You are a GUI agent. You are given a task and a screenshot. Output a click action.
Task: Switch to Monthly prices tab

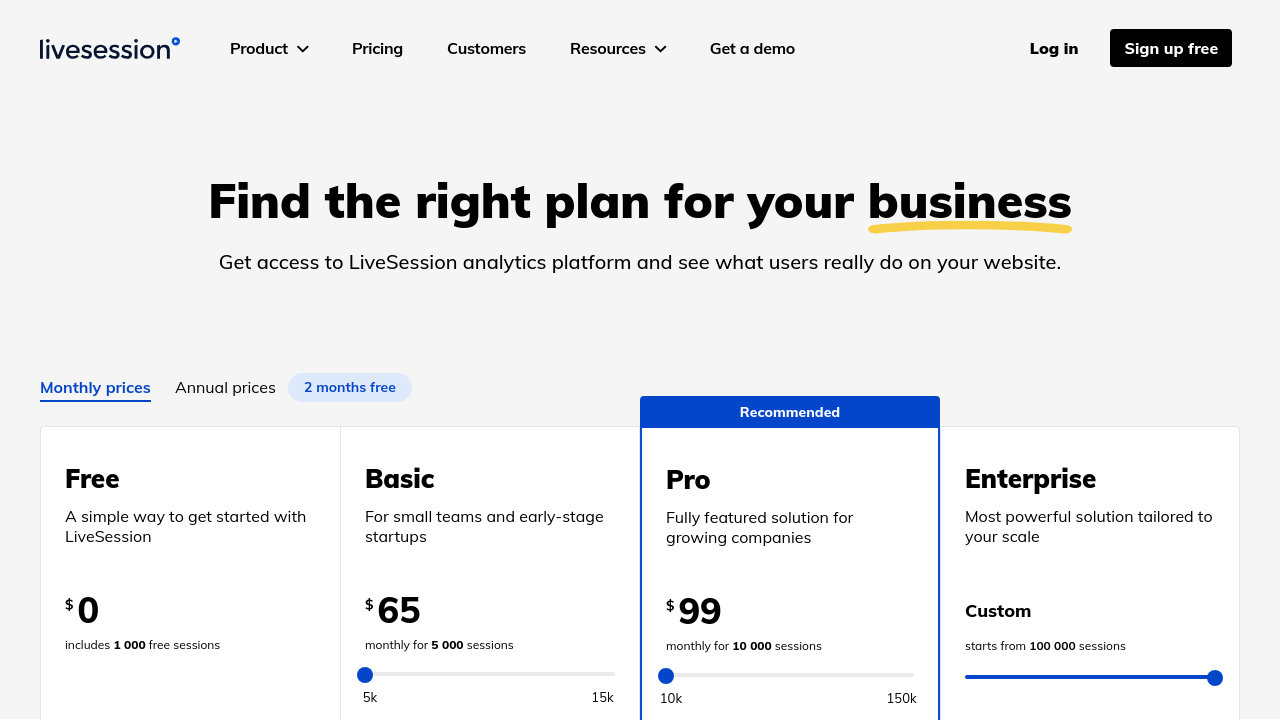pyautogui.click(x=95, y=388)
